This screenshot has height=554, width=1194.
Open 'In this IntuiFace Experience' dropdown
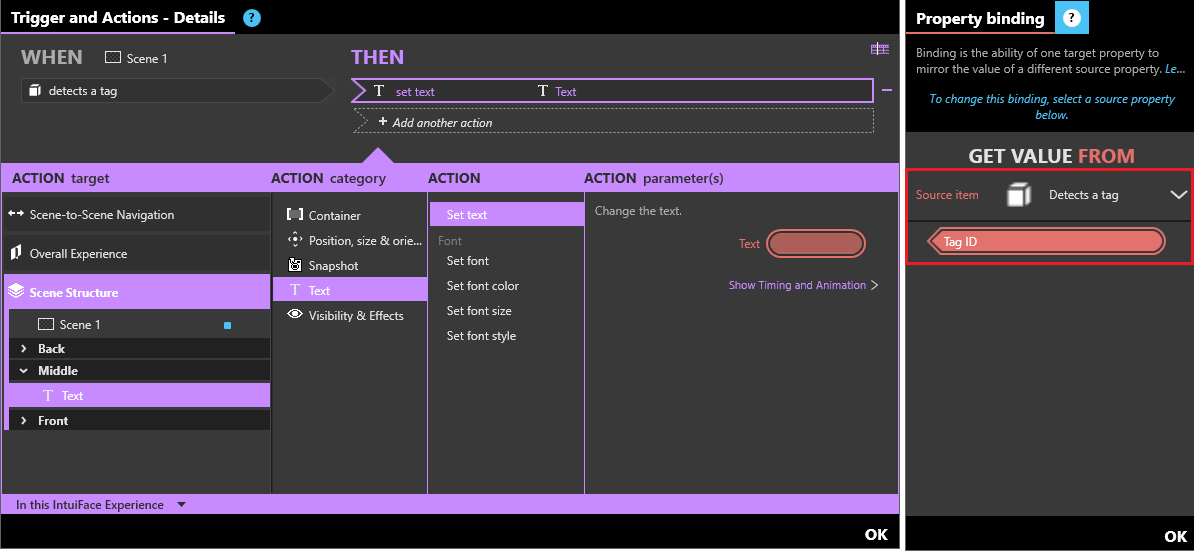click(181, 505)
